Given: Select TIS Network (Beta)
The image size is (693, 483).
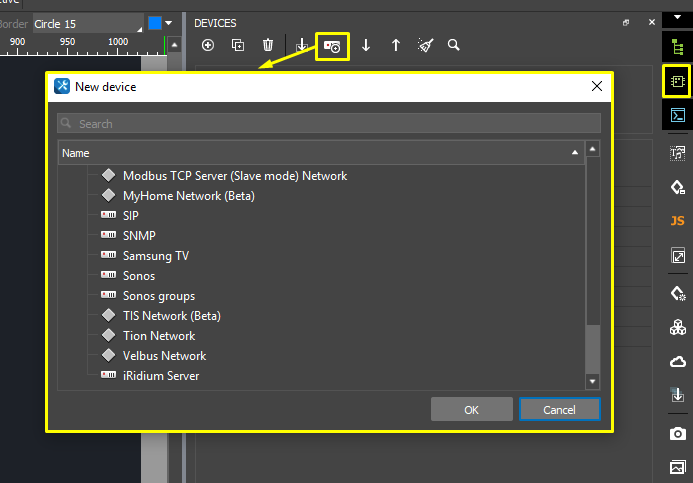Looking at the screenshot, I should pos(172,316).
